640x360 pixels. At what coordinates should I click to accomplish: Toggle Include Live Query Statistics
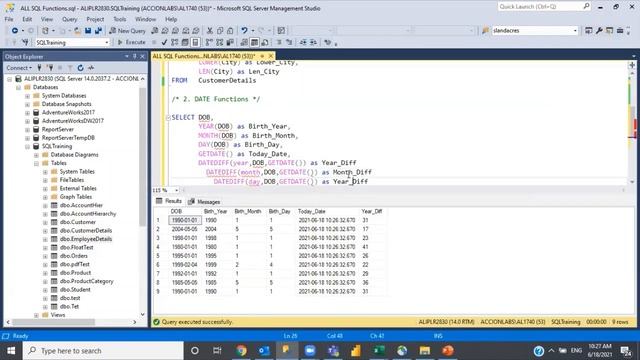[220, 42]
